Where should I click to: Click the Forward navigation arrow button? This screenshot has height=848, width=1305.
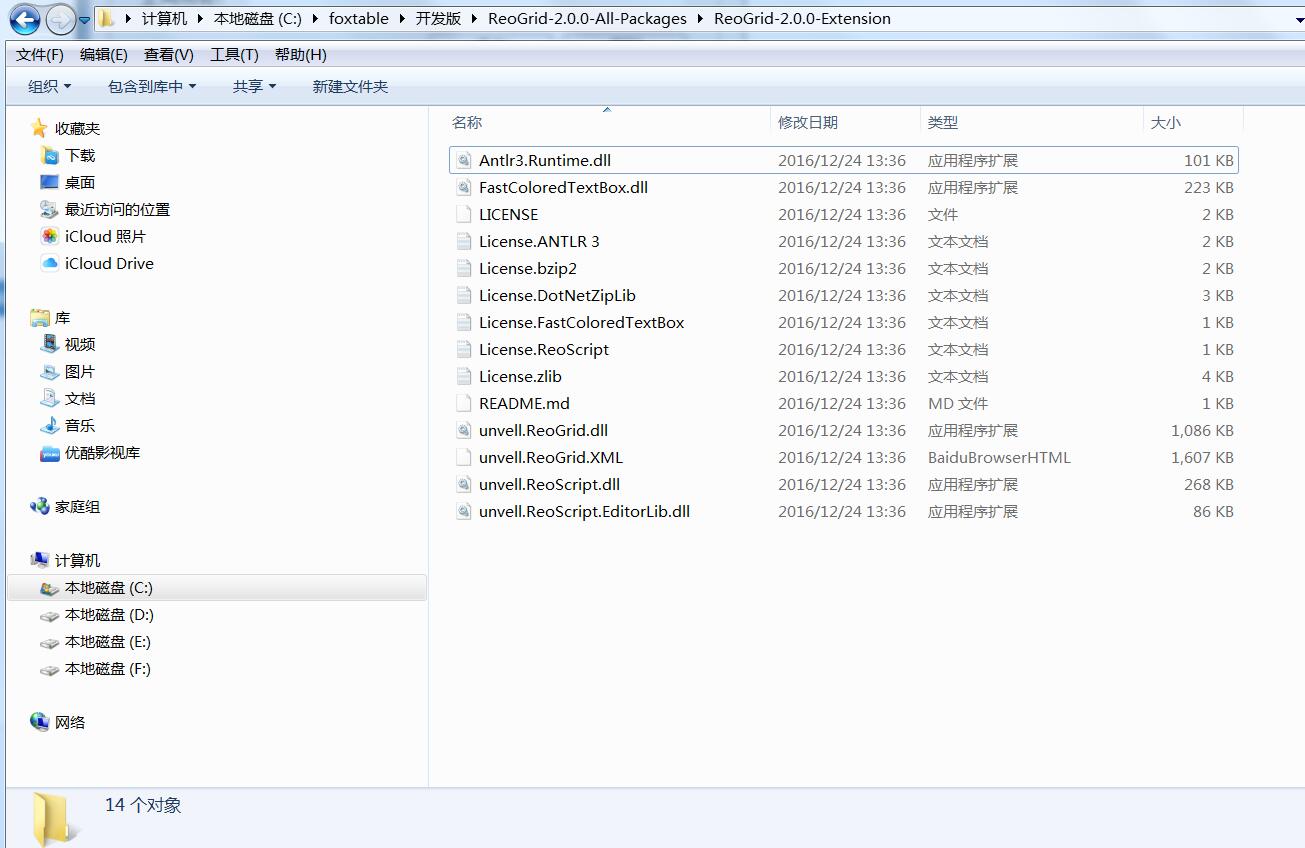point(61,18)
